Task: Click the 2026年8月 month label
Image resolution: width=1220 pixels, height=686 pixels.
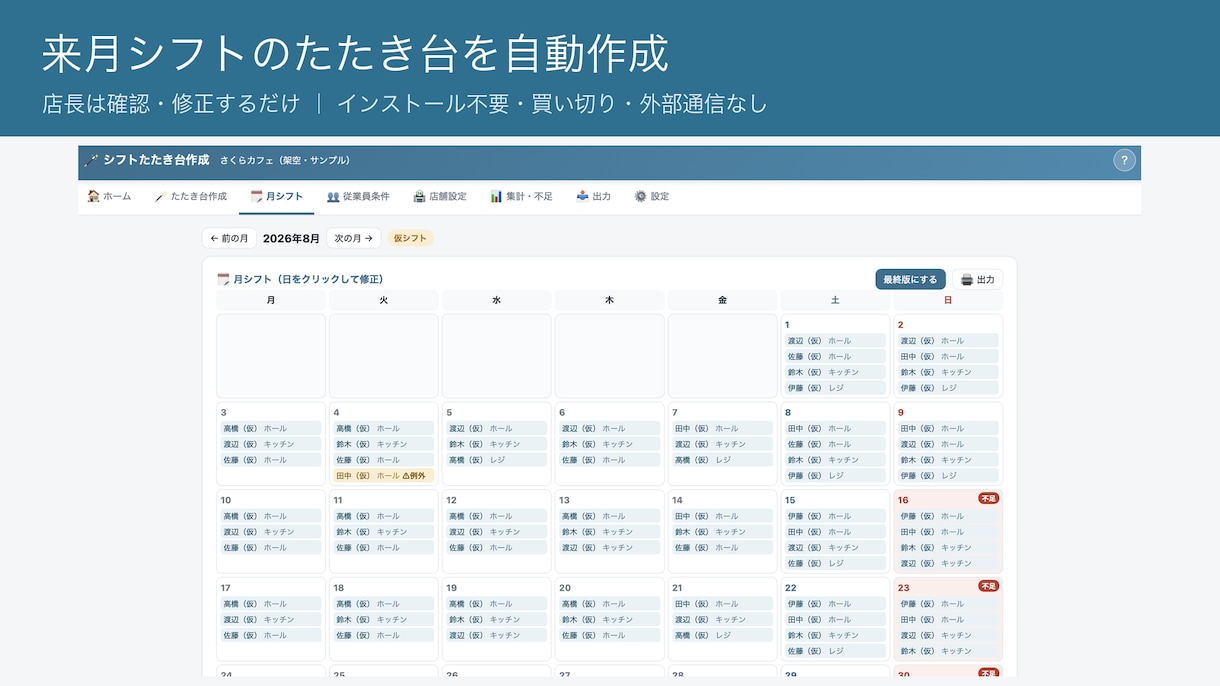Action: click(x=291, y=238)
